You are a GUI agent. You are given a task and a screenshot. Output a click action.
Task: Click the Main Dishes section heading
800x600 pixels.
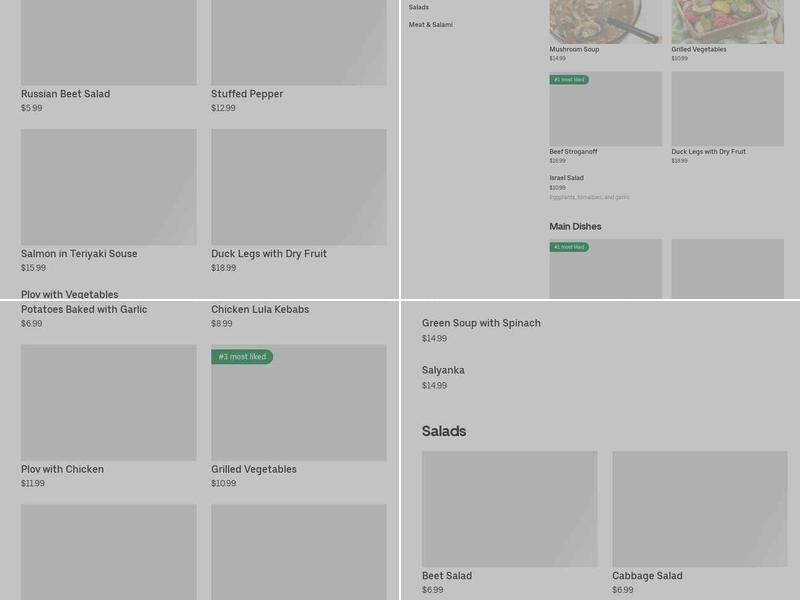coord(575,227)
